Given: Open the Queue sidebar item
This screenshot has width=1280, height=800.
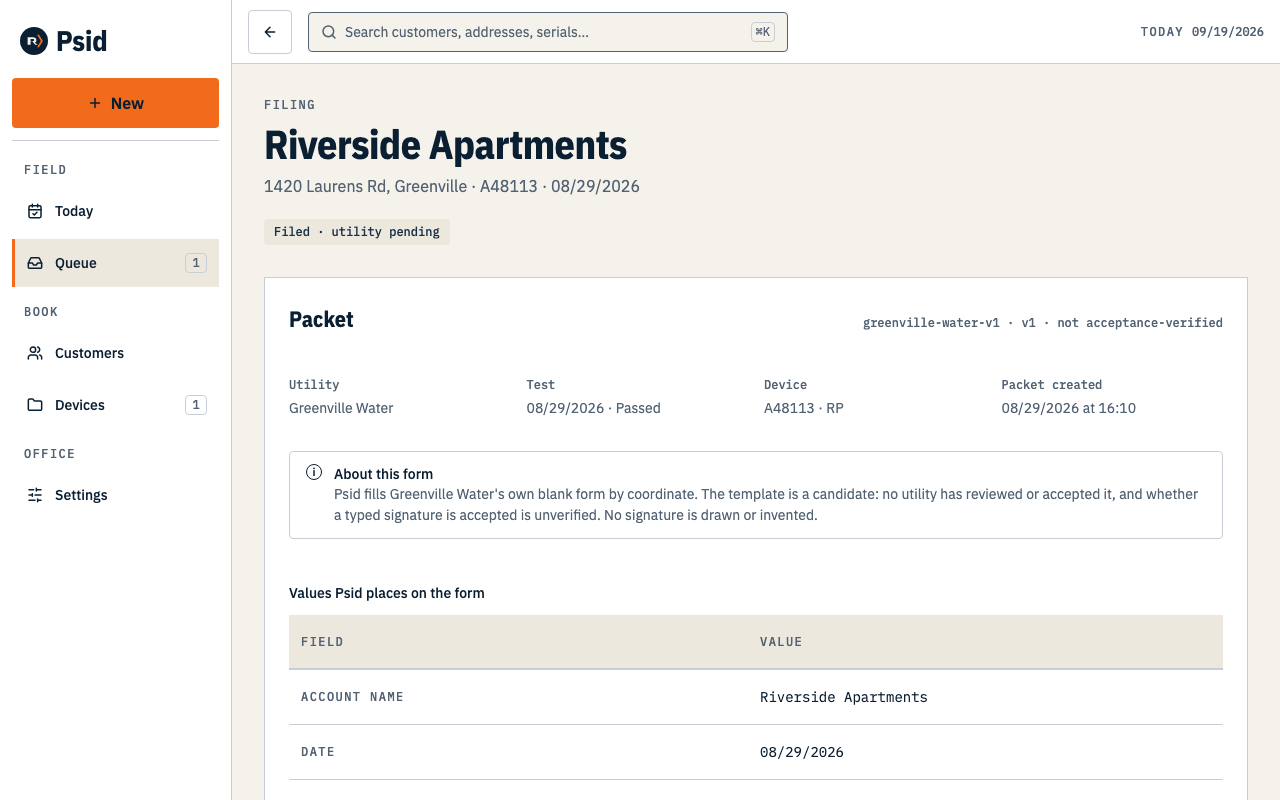Looking at the screenshot, I should click(x=115, y=263).
